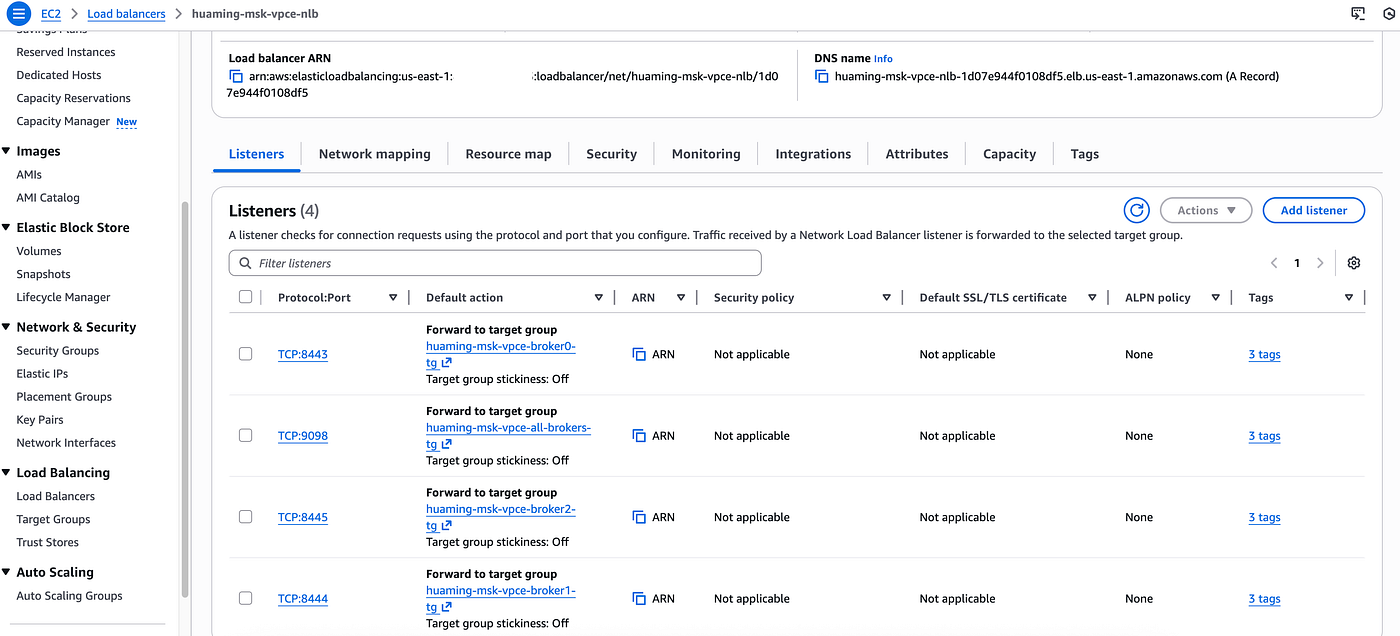
Task: Open the TCP:8445 listener link
Action: tap(303, 517)
